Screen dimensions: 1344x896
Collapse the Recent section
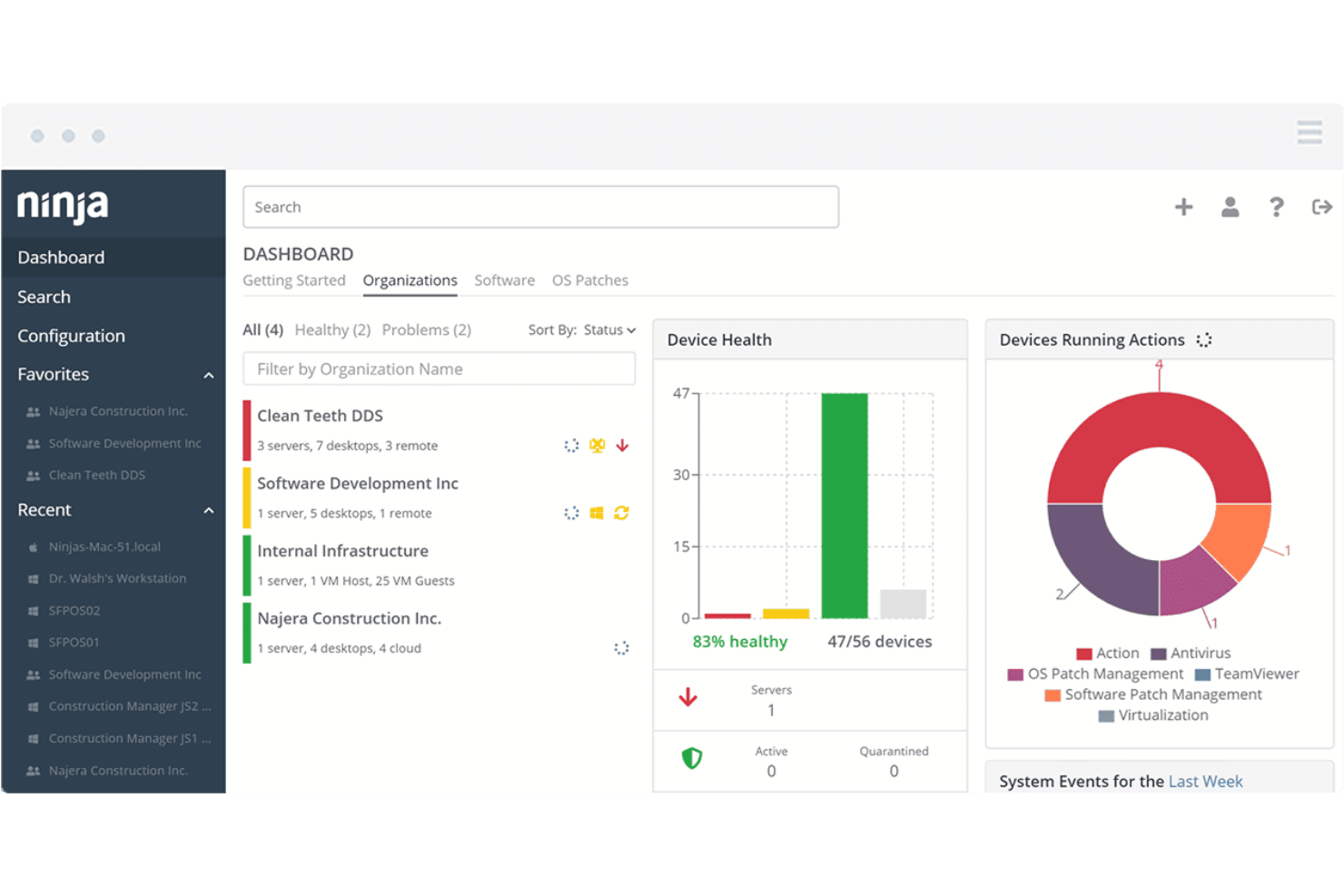(209, 510)
